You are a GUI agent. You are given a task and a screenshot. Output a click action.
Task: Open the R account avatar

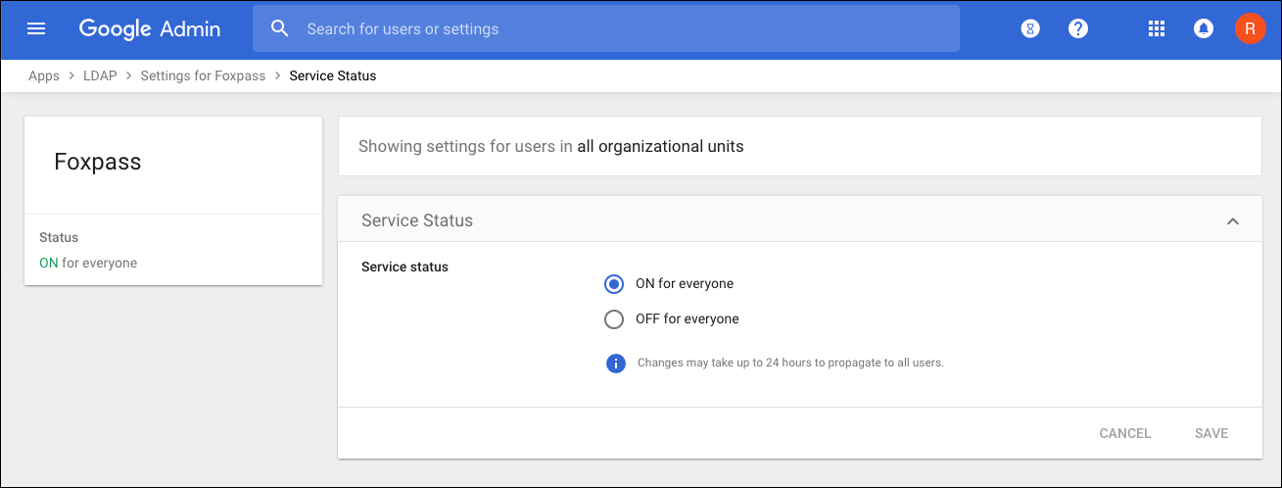click(1250, 29)
